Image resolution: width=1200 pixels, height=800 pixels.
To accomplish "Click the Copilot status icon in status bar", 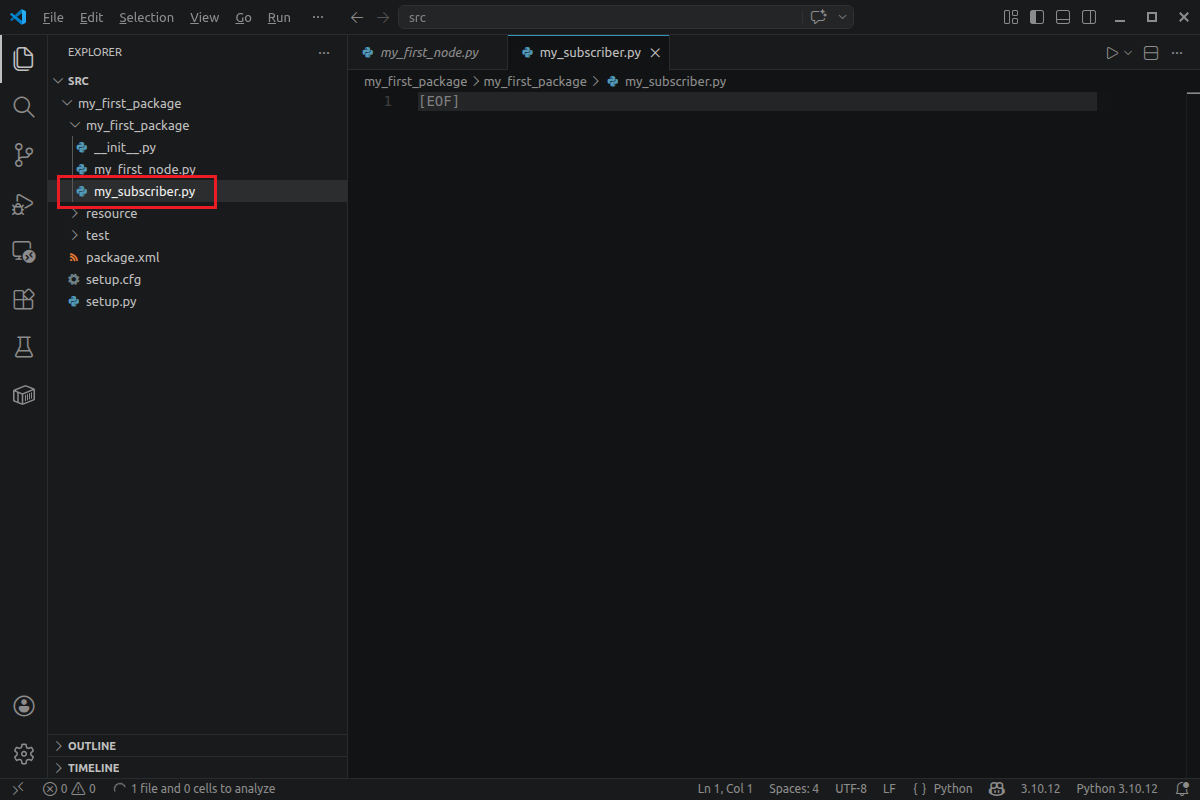I will click(996, 789).
